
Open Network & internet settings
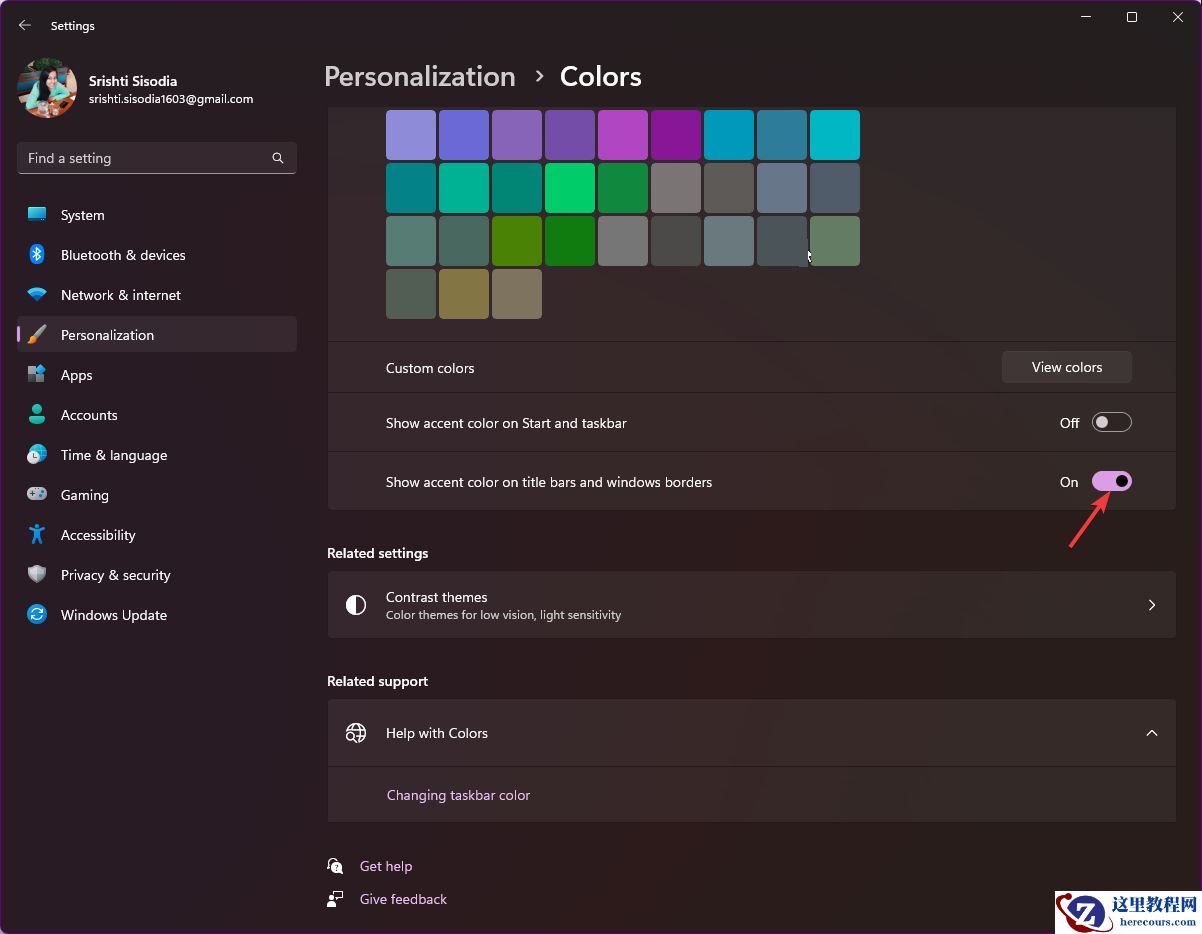157,295
